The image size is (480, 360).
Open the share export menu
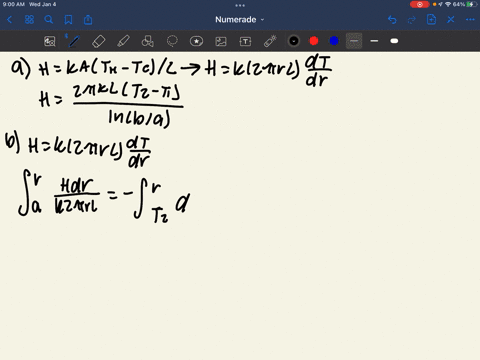[x=88, y=20]
